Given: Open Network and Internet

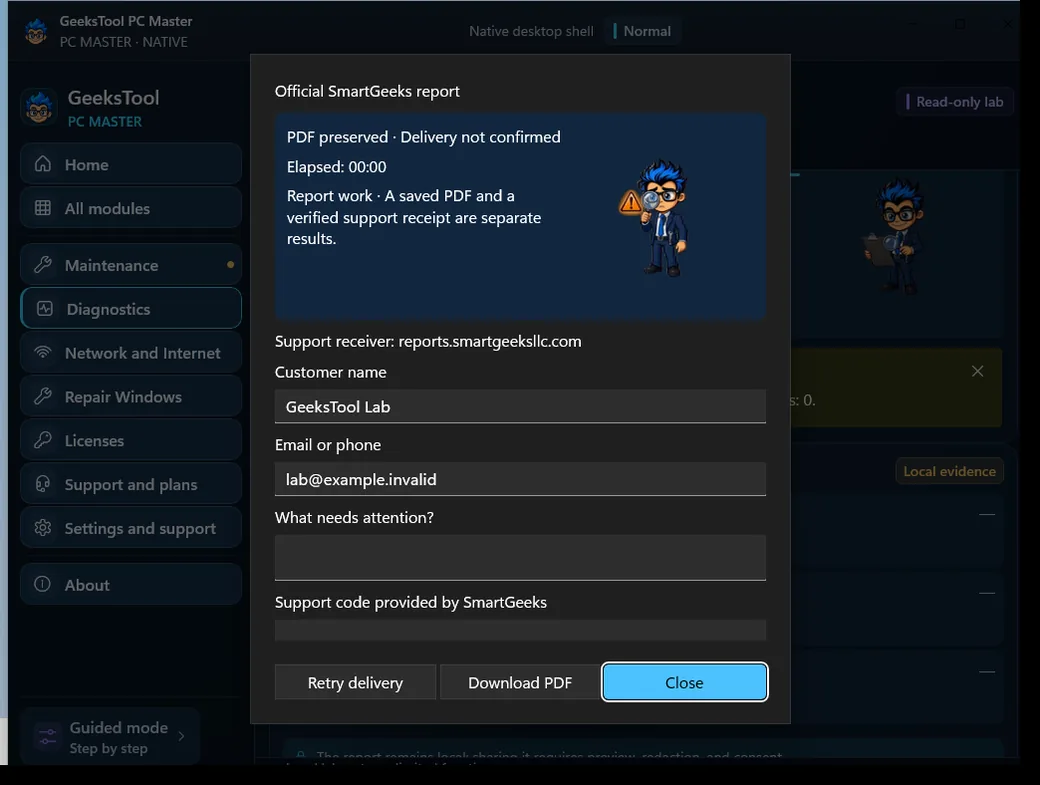Looking at the screenshot, I should pyautogui.click(x=131, y=352).
